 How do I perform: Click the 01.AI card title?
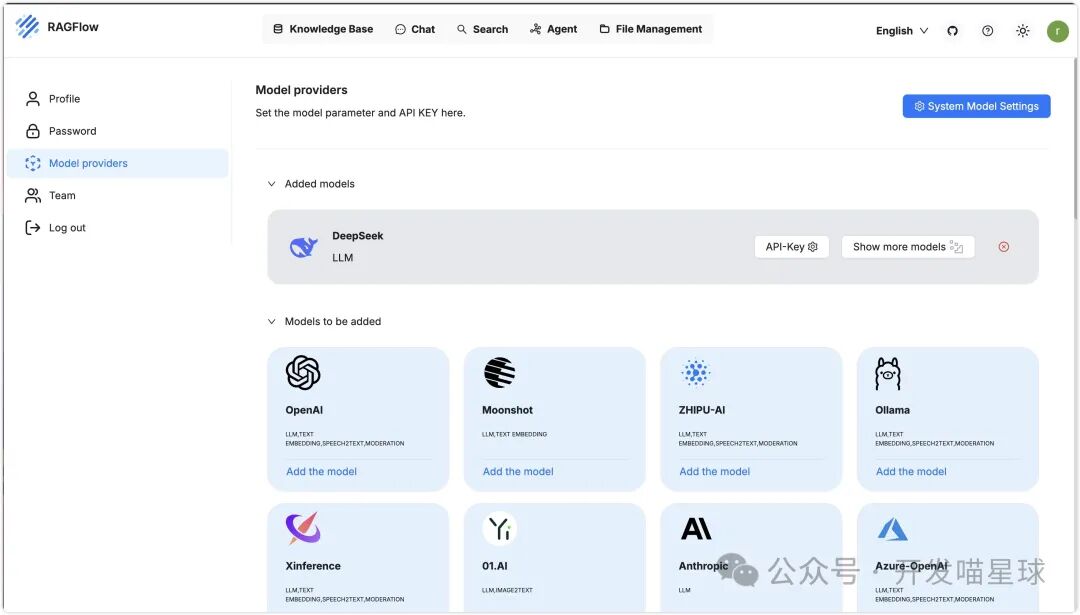coord(495,566)
